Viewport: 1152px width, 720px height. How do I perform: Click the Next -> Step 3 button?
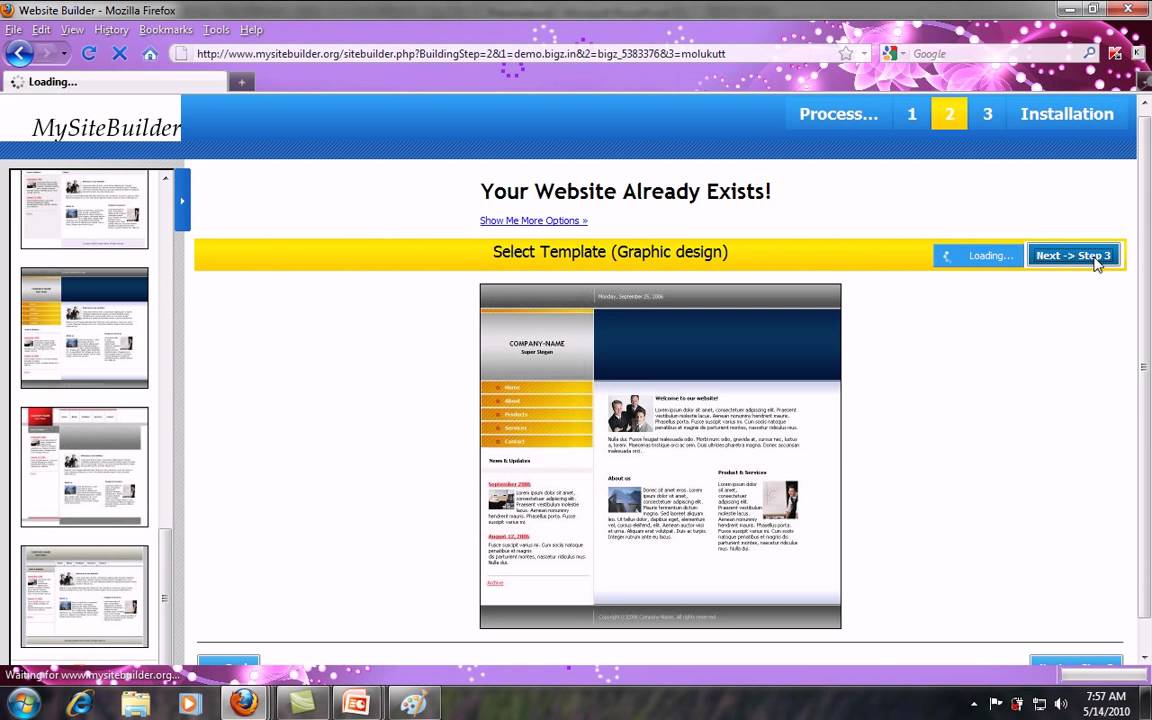click(x=1073, y=256)
